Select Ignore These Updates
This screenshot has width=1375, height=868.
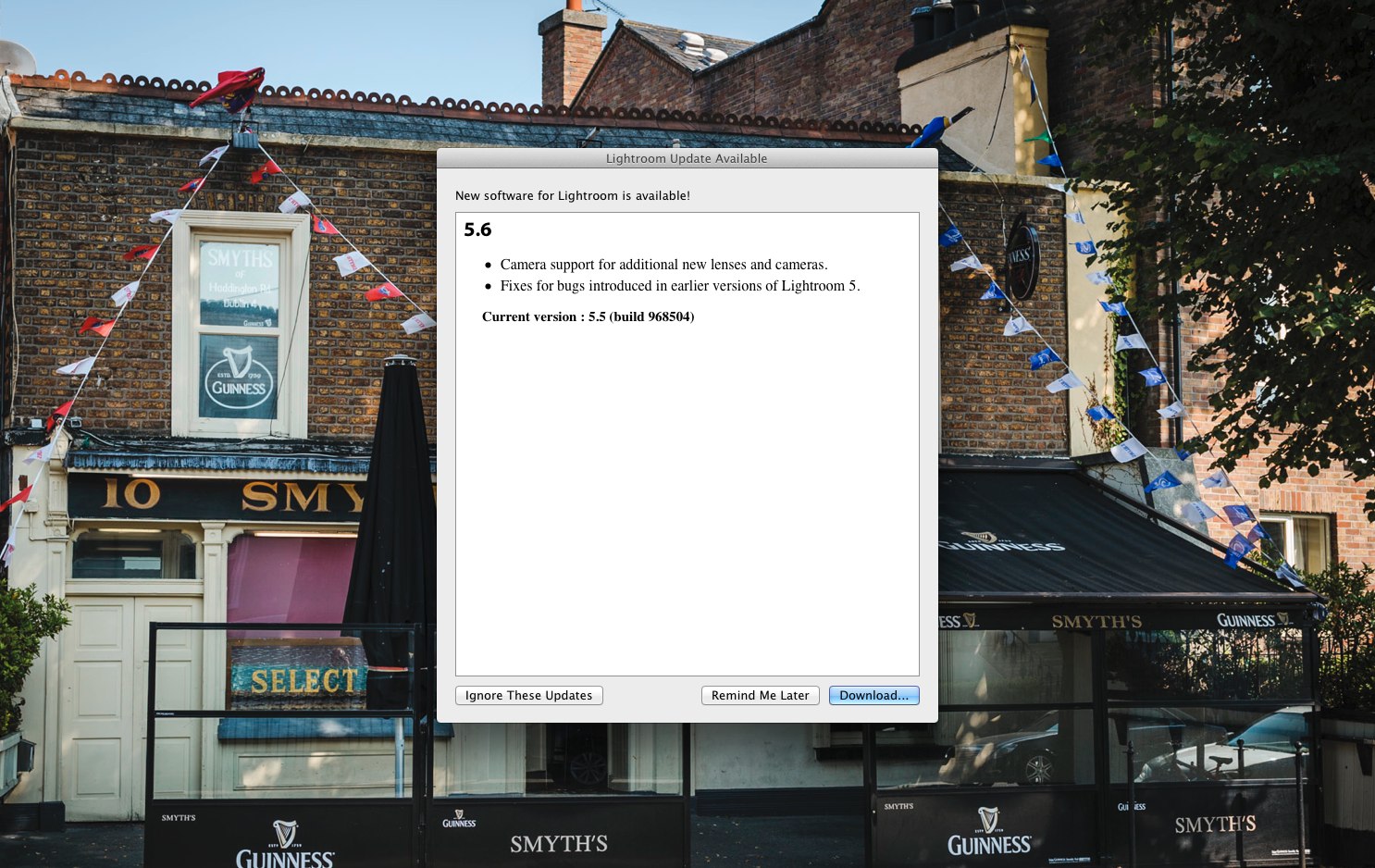pos(528,695)
